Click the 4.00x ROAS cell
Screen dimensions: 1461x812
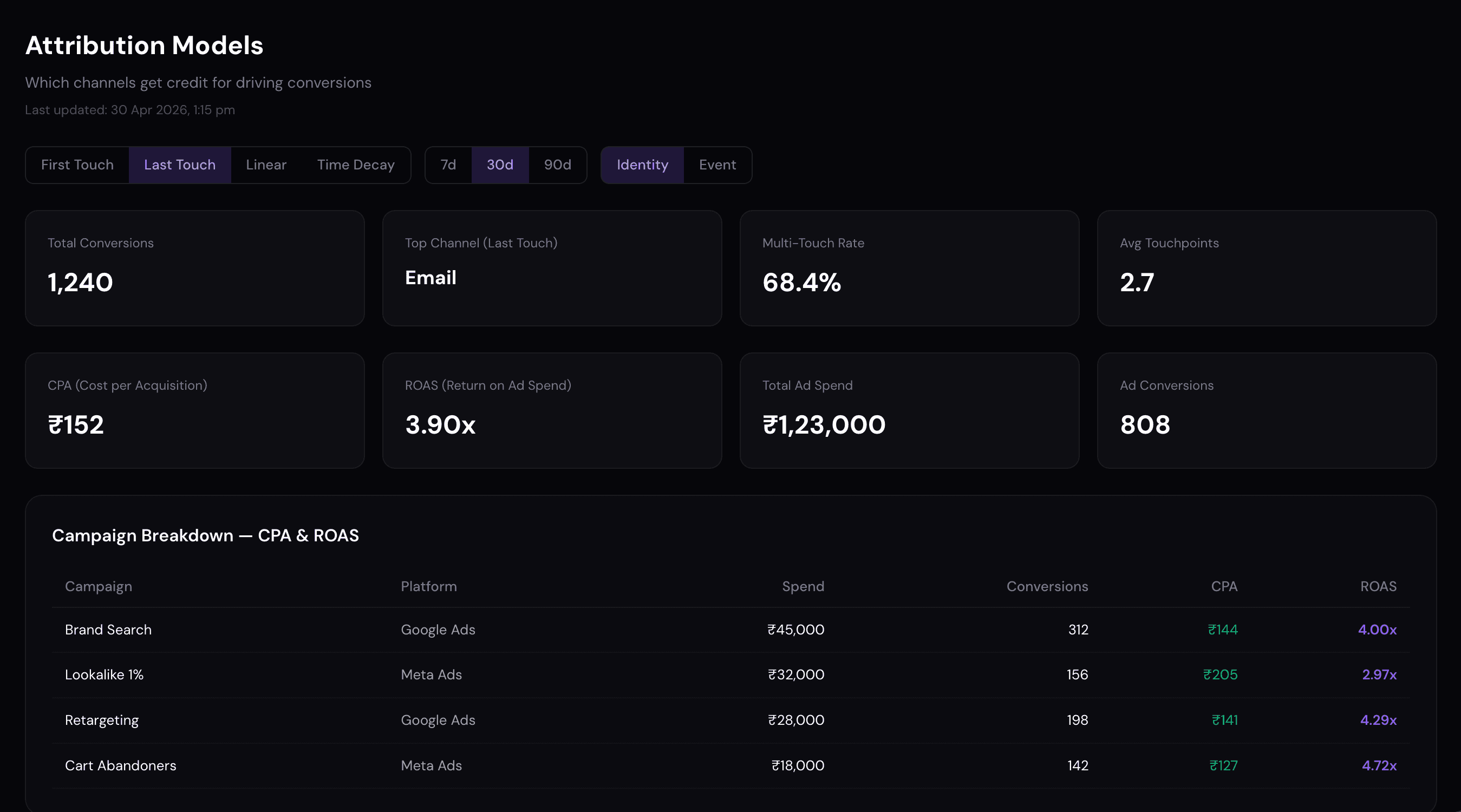(x=1377, y=630)
